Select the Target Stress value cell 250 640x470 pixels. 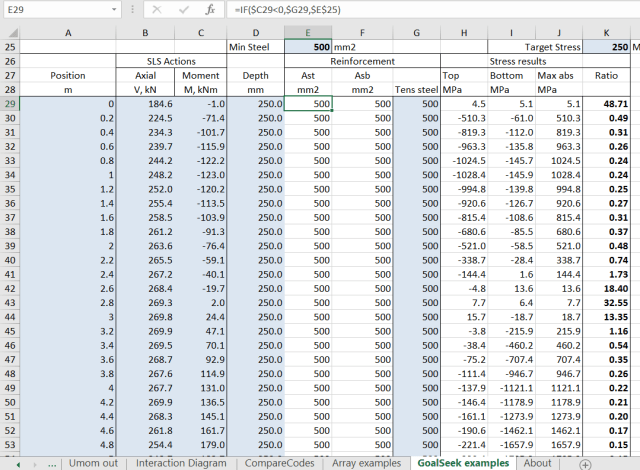608,47
